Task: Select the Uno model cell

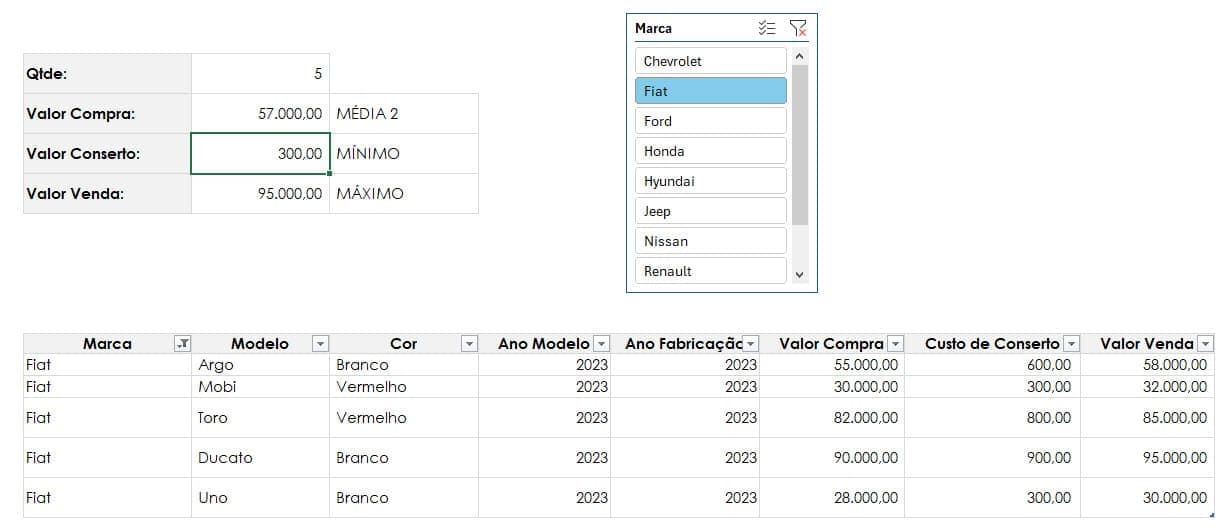Action: click(260, 498)
